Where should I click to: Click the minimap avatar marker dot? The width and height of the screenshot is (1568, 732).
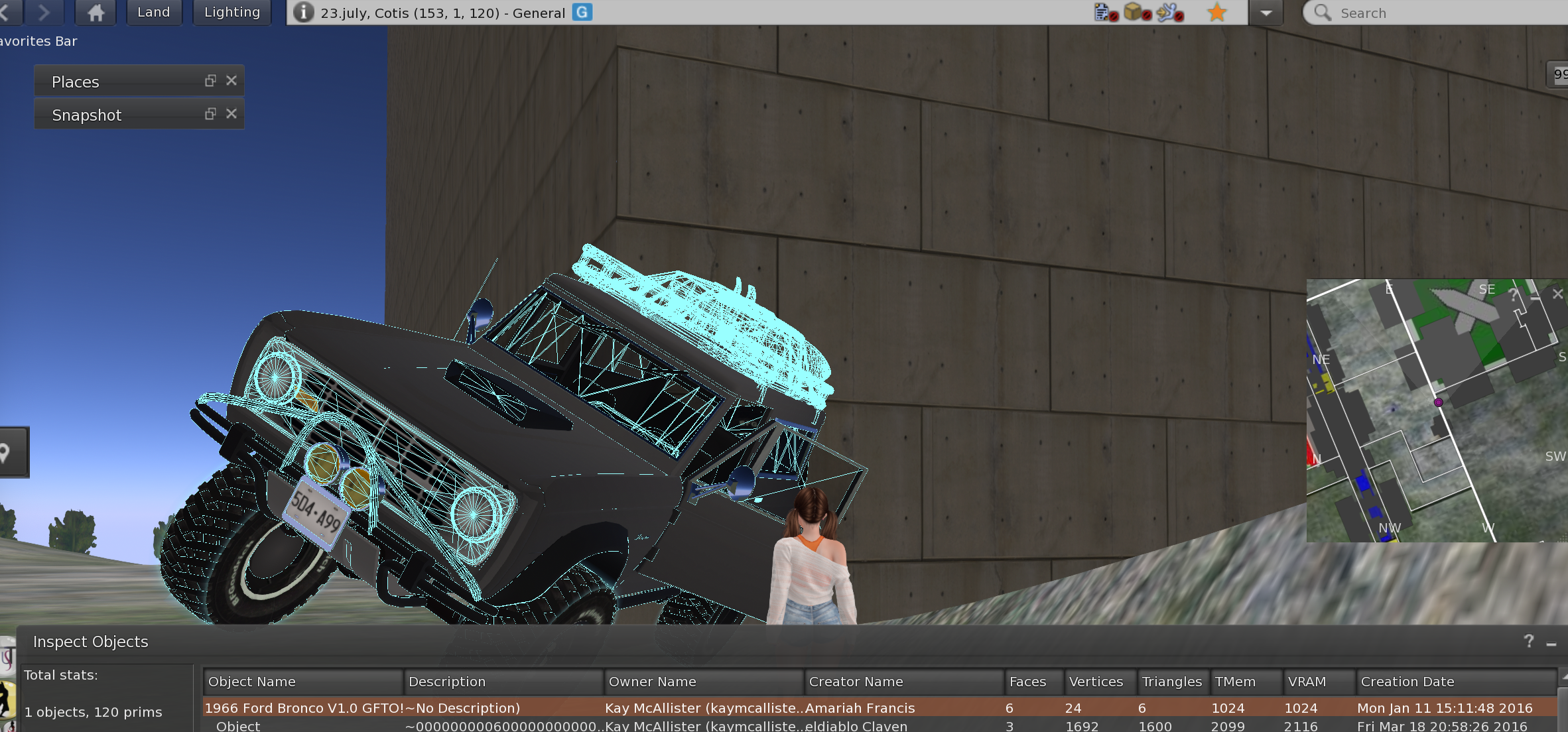click(x=1438, y=402)
